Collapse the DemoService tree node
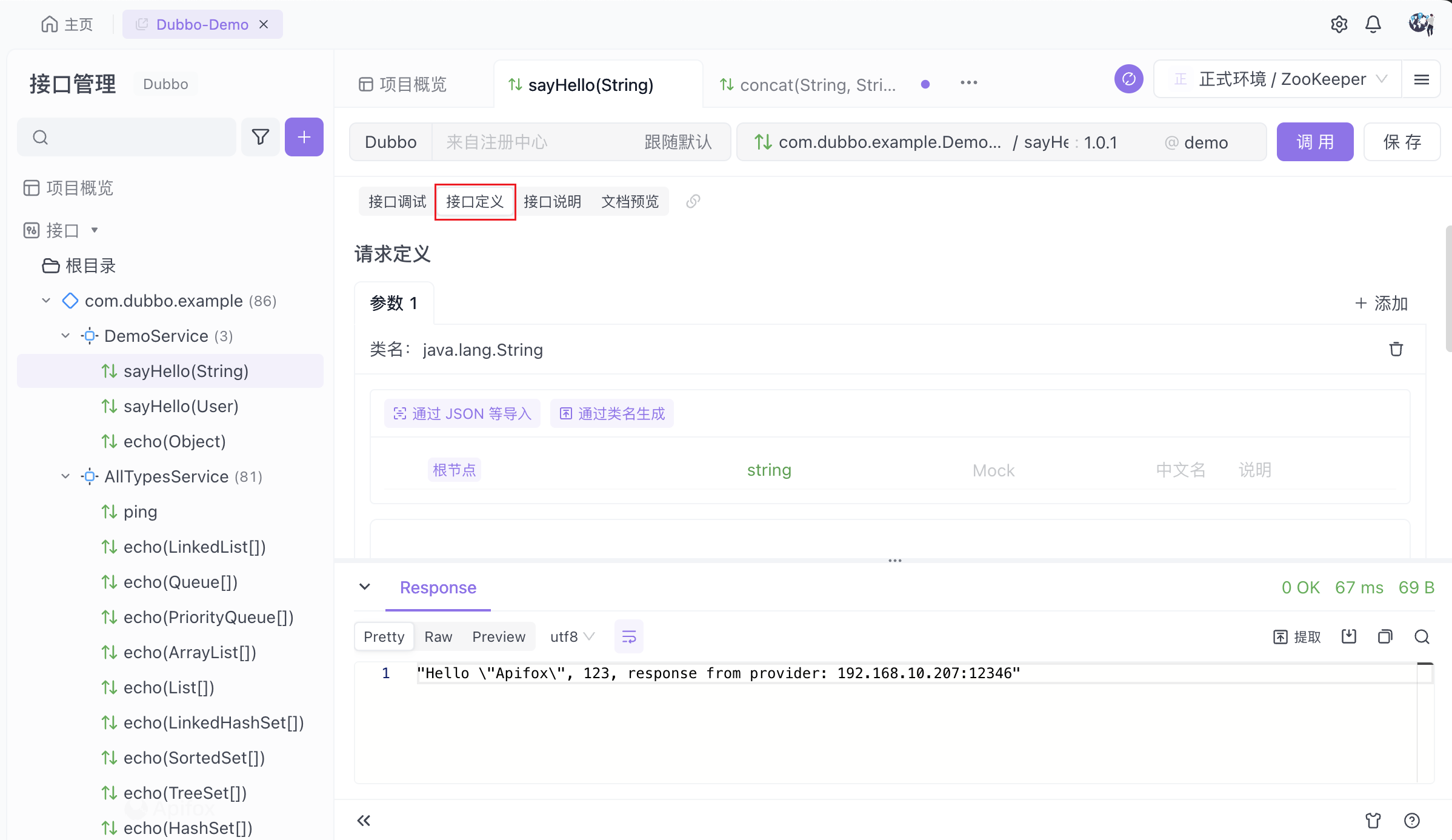 tap(65, 336)
